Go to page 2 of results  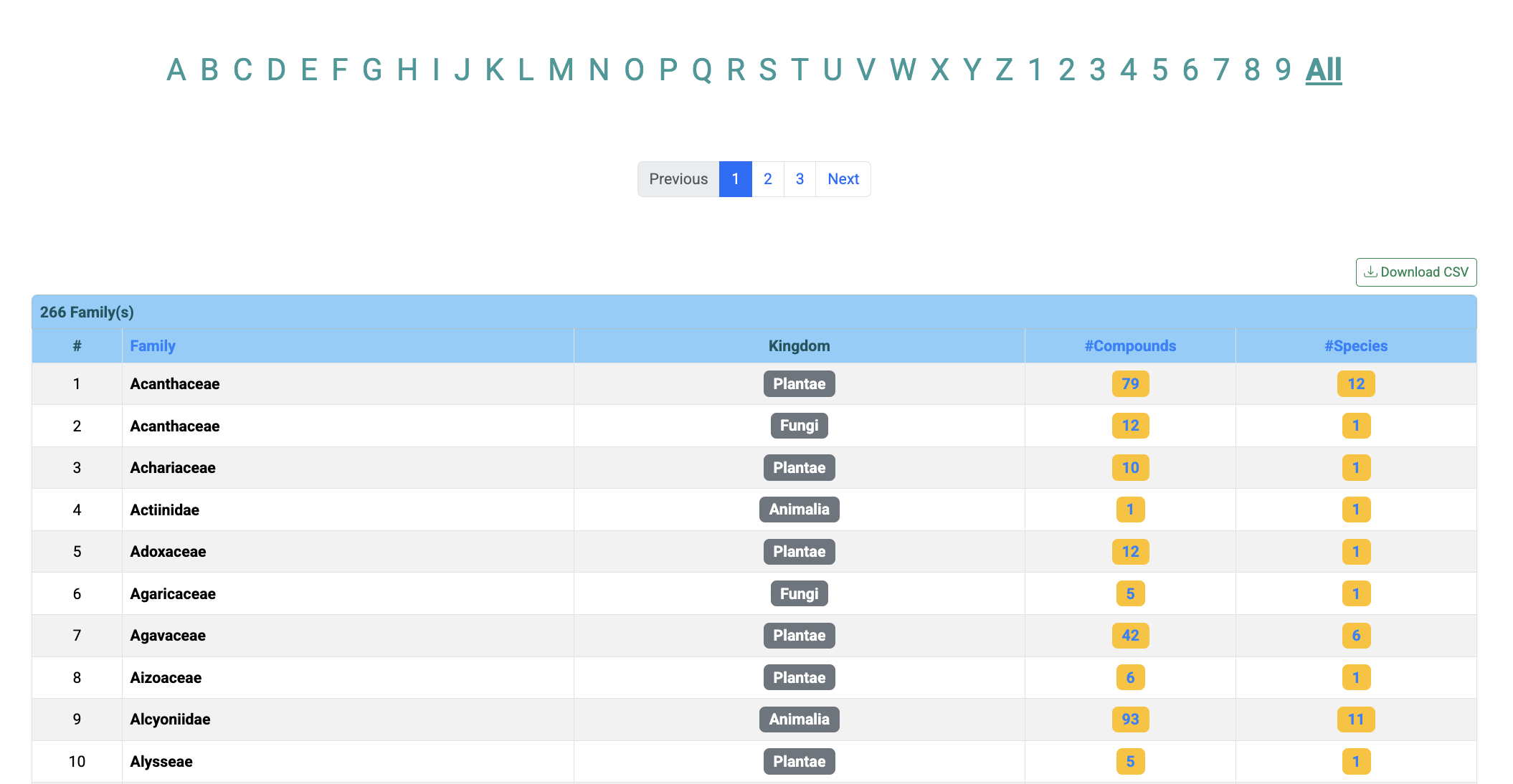coord(767,179)
